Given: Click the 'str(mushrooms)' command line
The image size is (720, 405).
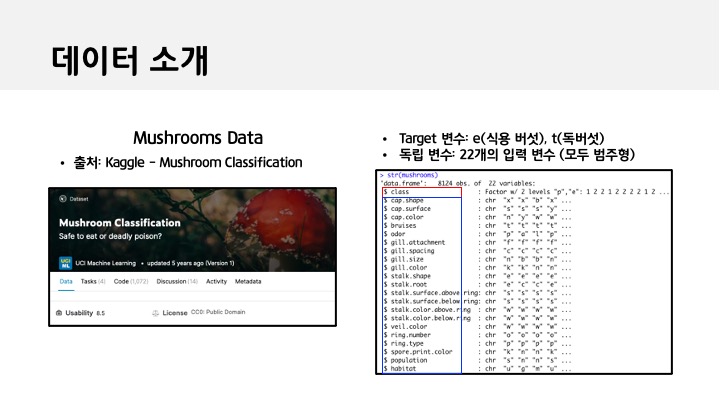Looking at the screenshot, I should click(x=409, y=175).
